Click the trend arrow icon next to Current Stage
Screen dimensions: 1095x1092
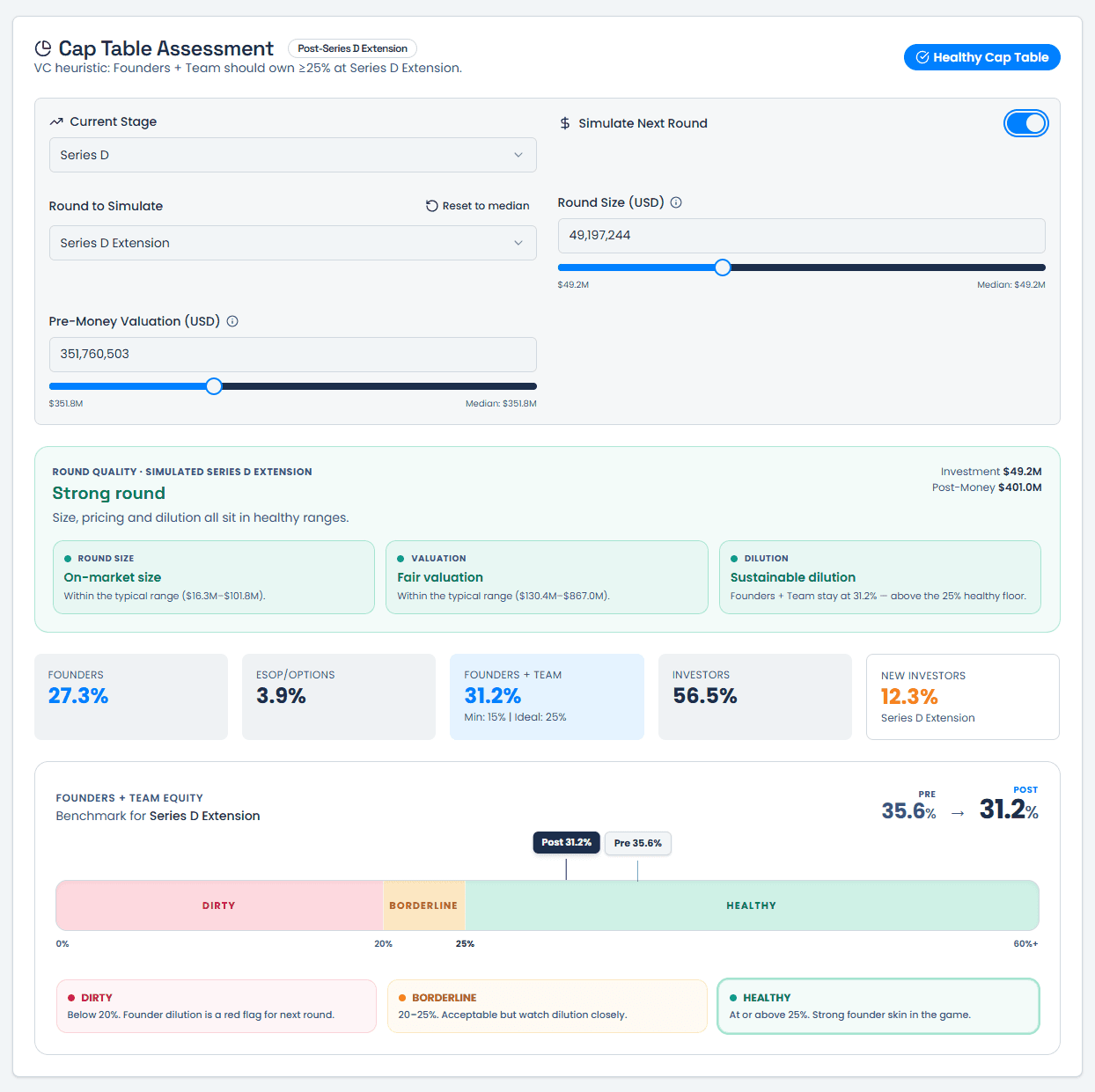pyautogui.click(x=56, y=121)
